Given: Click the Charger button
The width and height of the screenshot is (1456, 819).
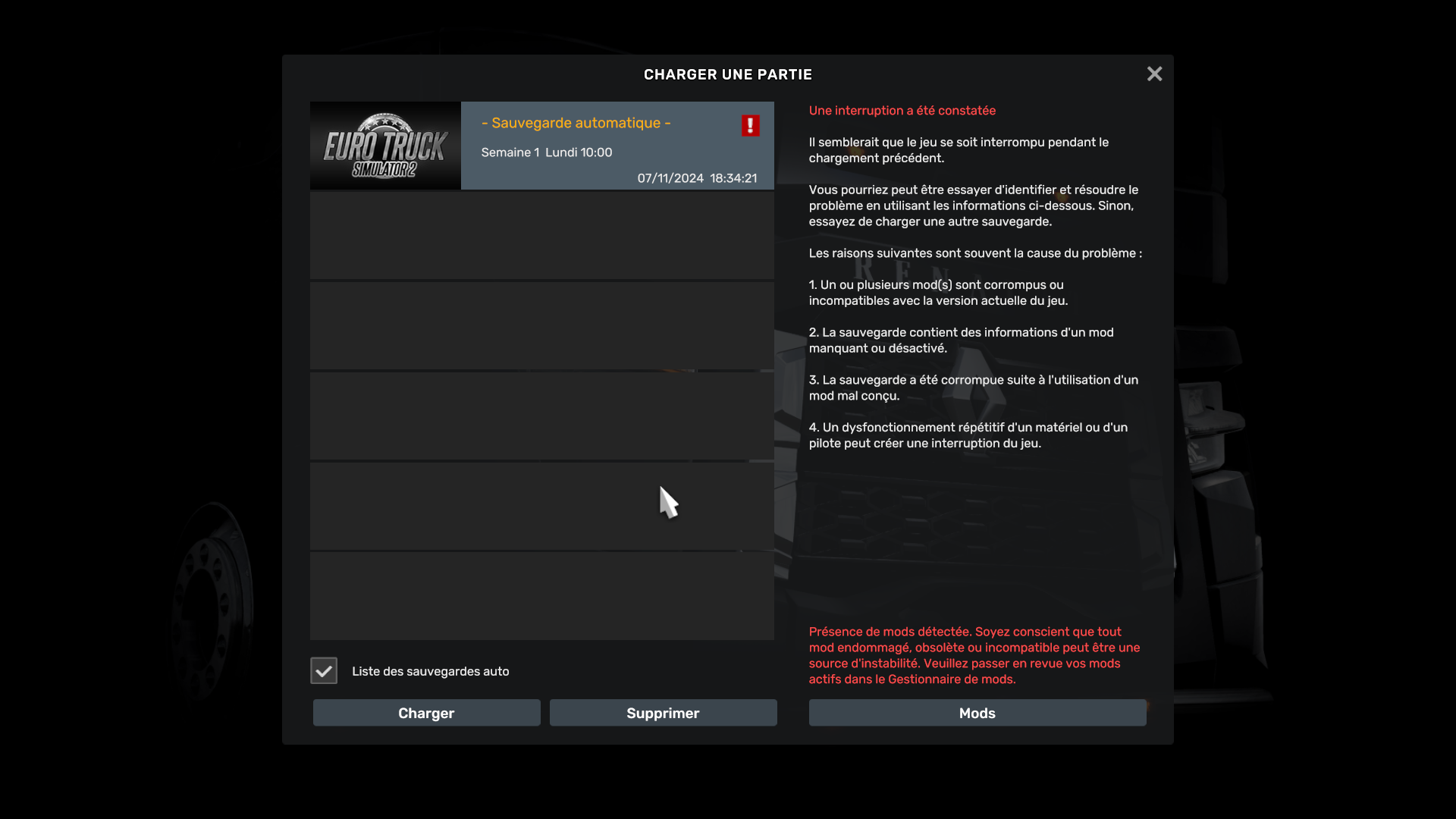Looking at the screenshot, I should click(426, 713).
